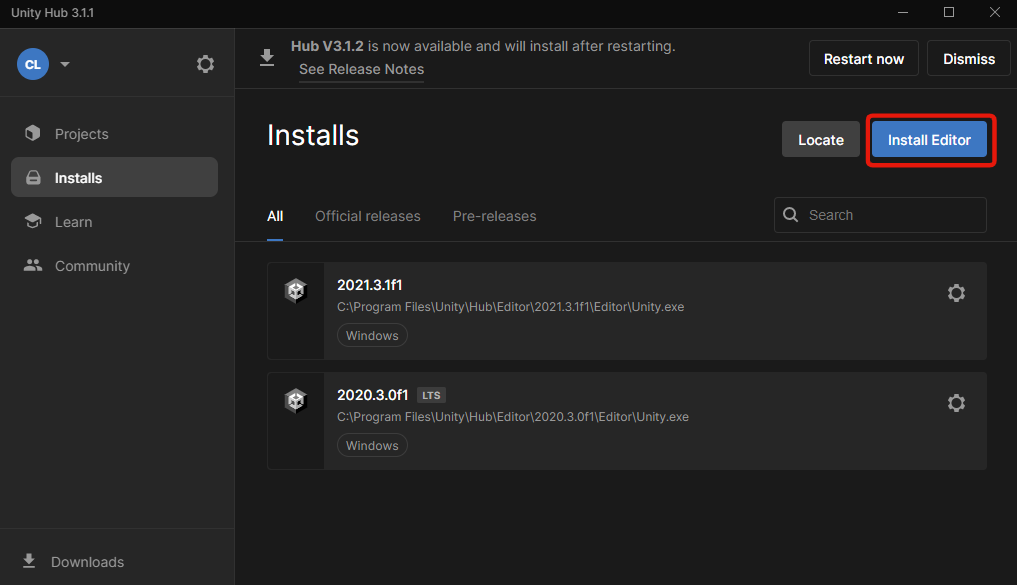
Task: Click Unity logo icon of 2020.3.0f1
Action: [x=296, y=401]
